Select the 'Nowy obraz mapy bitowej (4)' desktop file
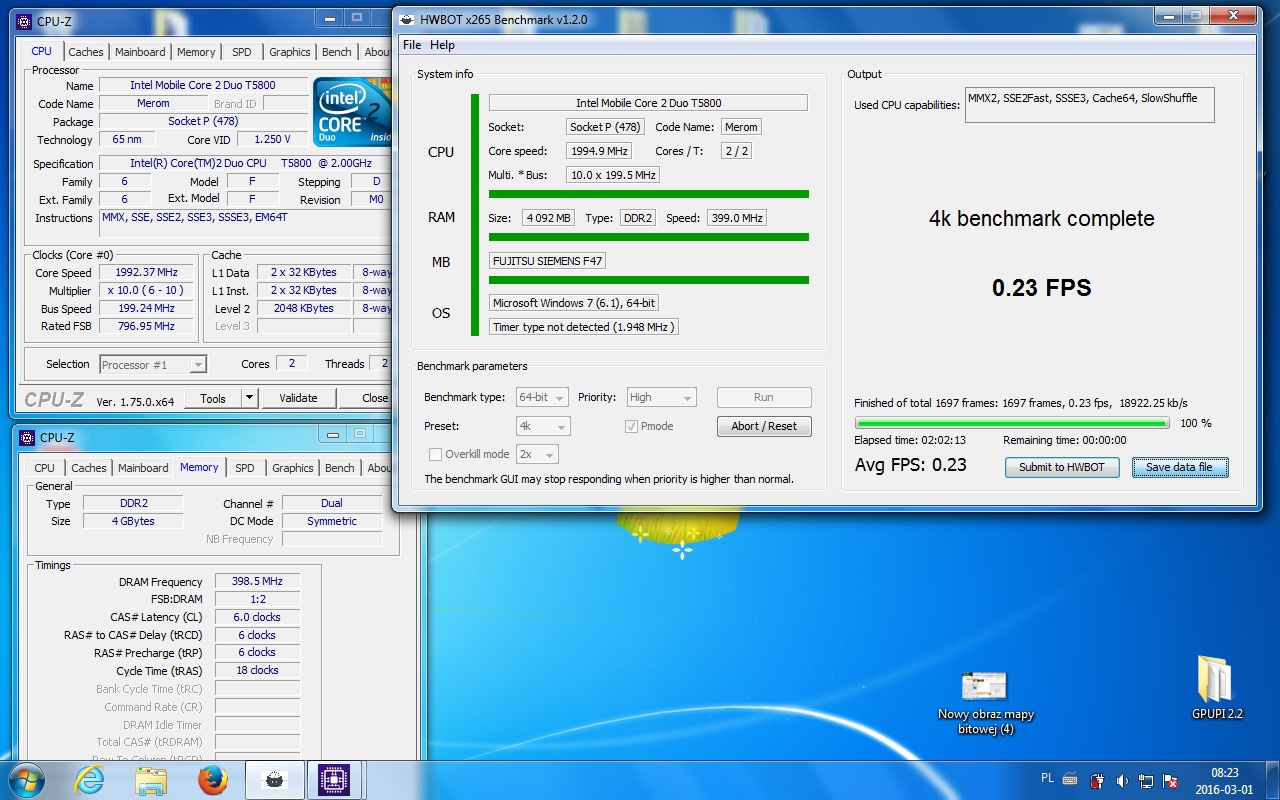Image resolution: width=1280 pixels, height=800 pixels. 986,703
